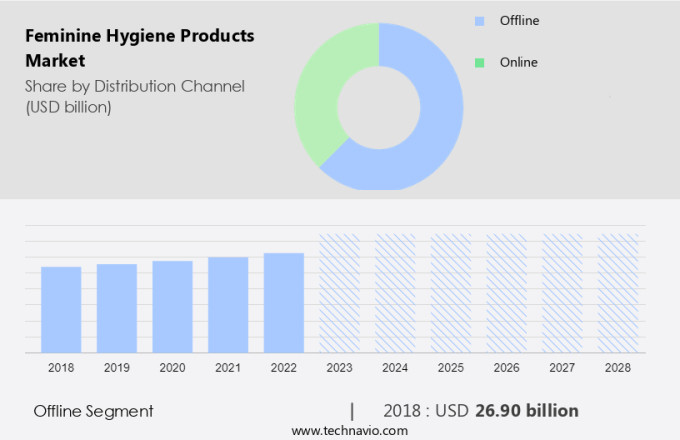
Task: Click the blue Offline legend swatch
Action: 480,20
